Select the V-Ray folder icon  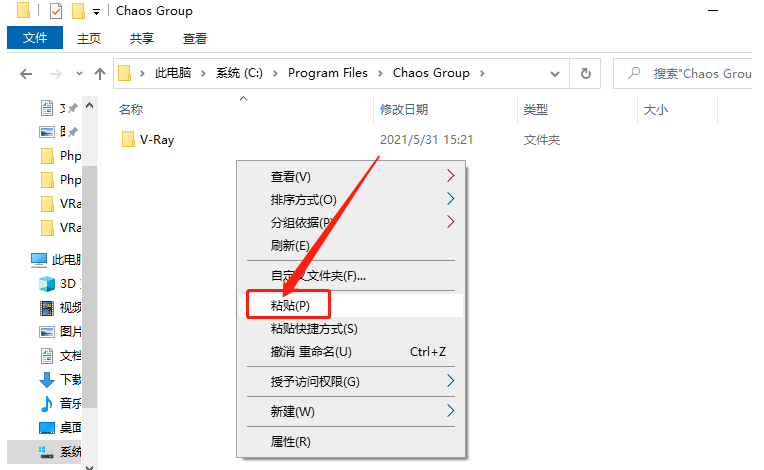tap(128, 139)
